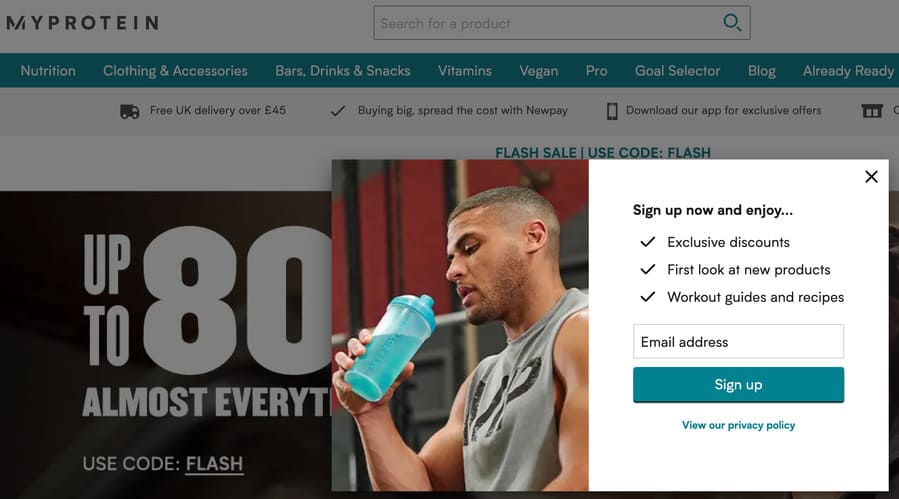This screenshot has height=499, width=899.
Task: Focus the Email address field
Action: [x=738, y=341]
